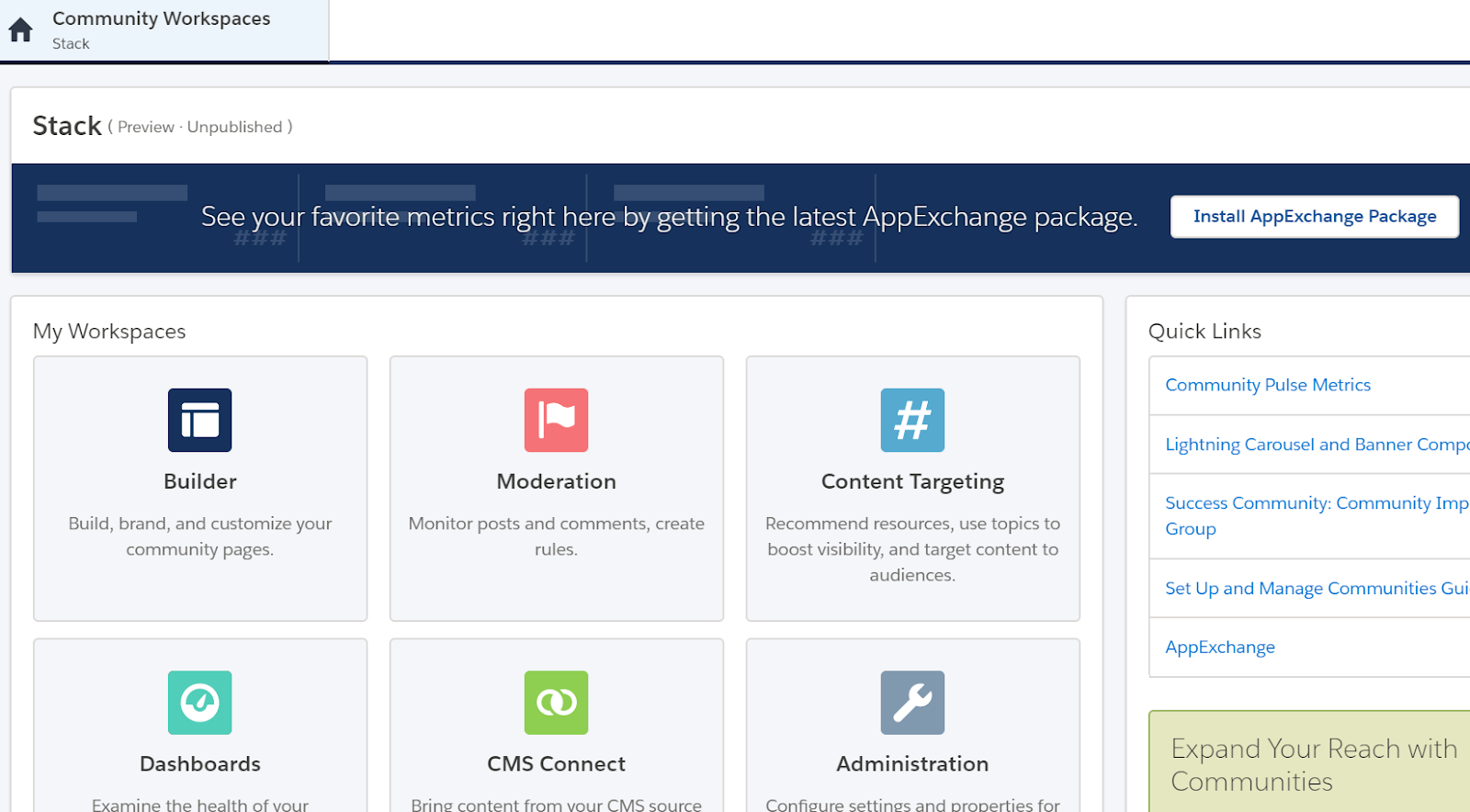Click the Administration tile title
The width and height of the screenshot is (1470, 812).
[x=912, y=764]
